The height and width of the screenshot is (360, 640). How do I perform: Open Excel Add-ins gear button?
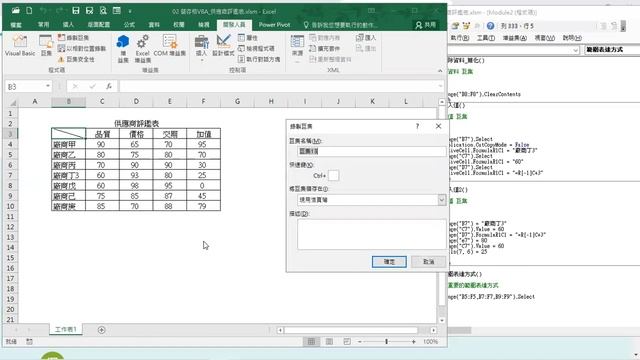pos(142,49)
